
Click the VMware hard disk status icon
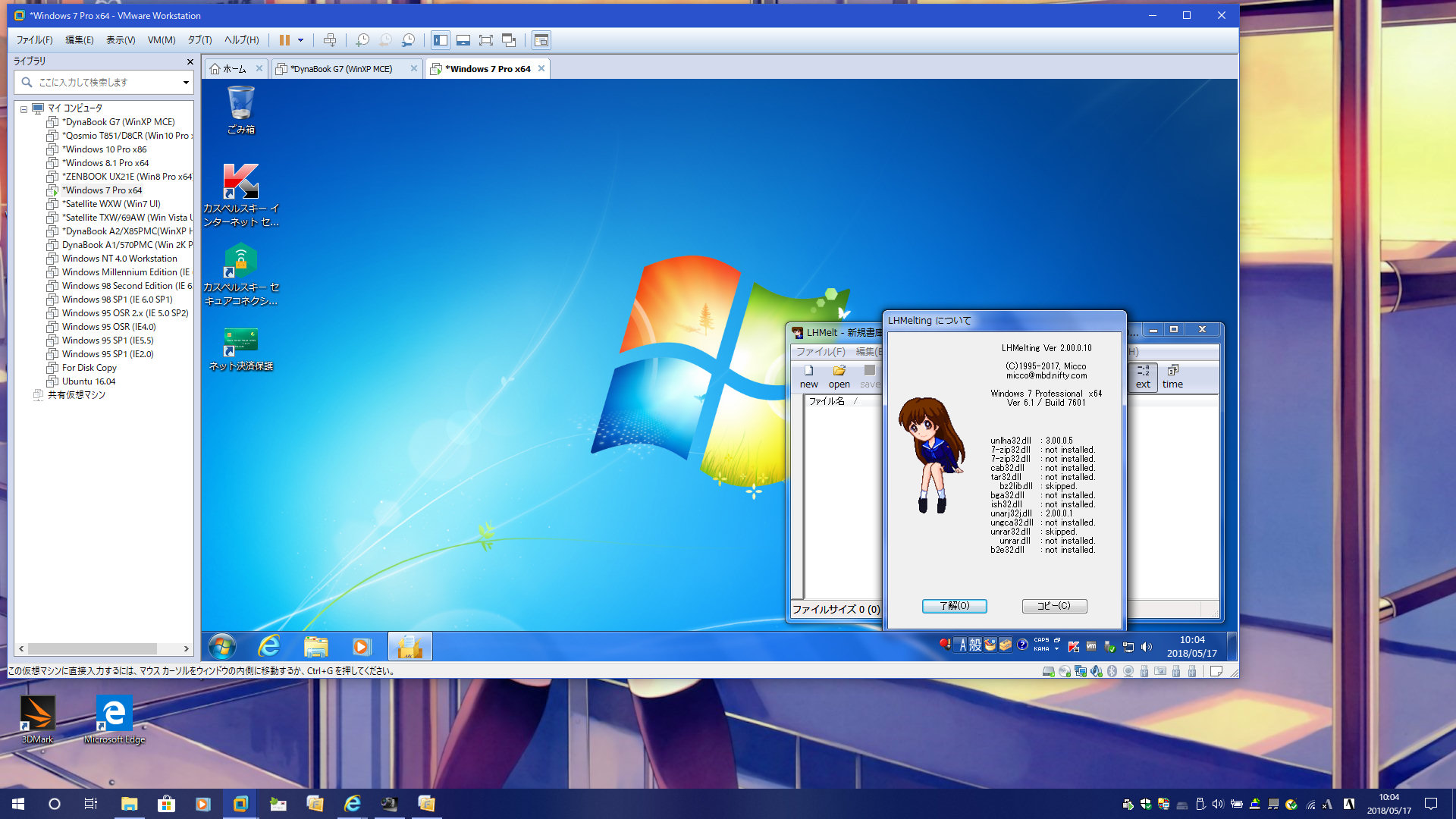tap(1049, 671)
